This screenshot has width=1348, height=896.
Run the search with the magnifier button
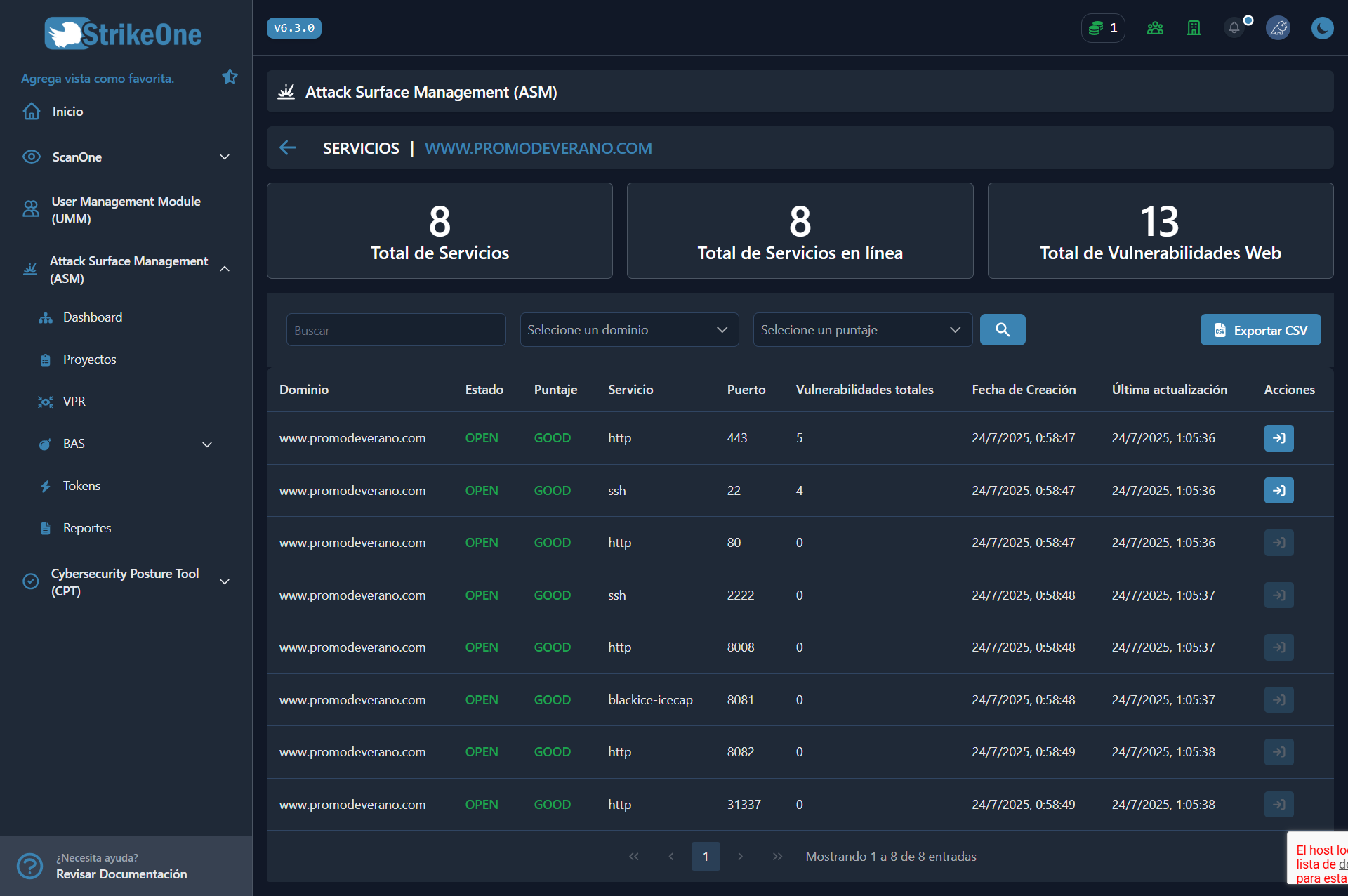1003,329
